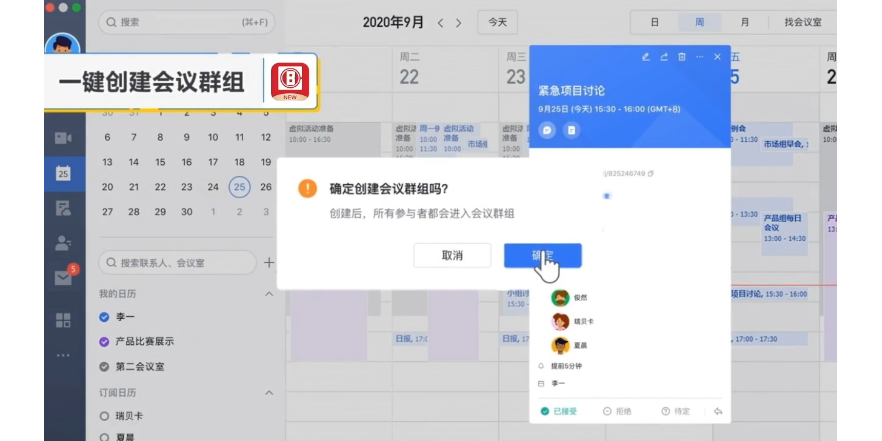Collapse the 订阅日历 section
882x441 pixels.
[x=268, y=393]
